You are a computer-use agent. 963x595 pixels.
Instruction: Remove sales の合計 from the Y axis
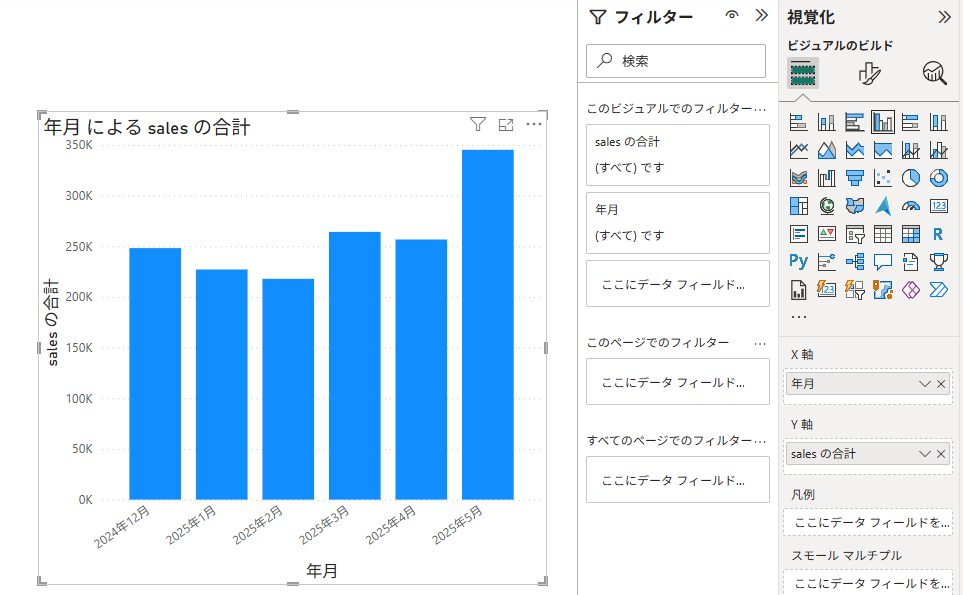[941, 454]
